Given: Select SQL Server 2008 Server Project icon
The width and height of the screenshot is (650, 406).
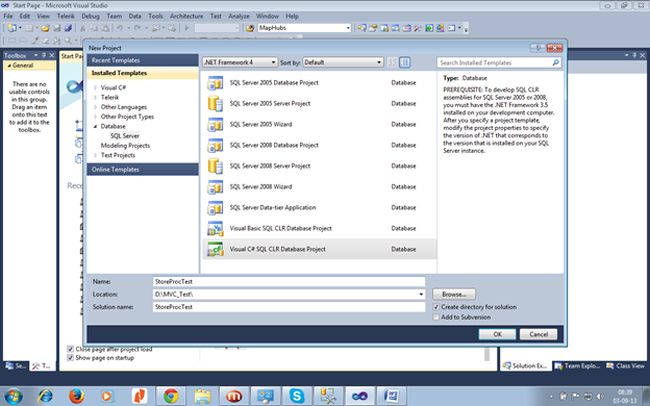Looking at the screenshot, I should 215,166.
